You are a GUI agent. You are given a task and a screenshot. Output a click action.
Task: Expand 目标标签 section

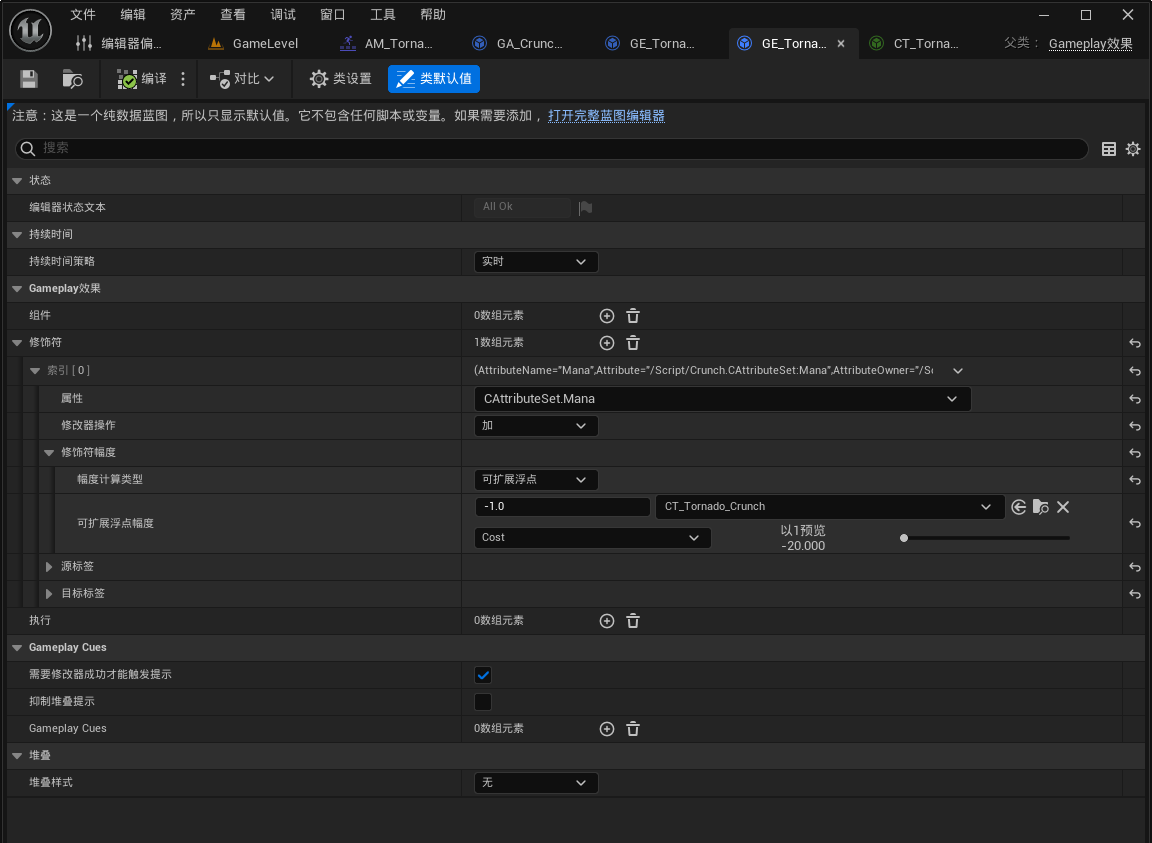tap(49, 594)
